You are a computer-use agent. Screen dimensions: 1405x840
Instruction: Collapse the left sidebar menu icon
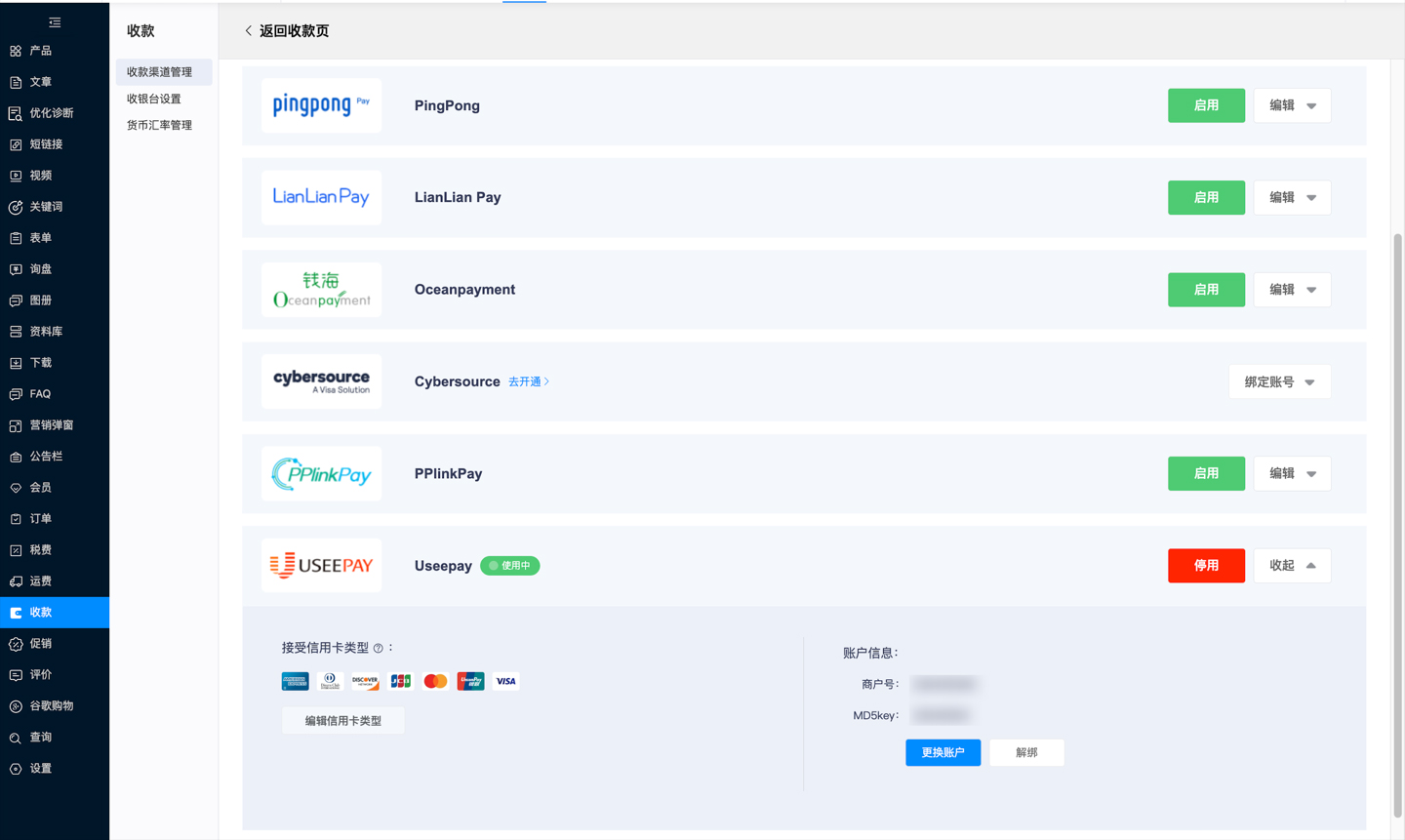coord(55,22)
